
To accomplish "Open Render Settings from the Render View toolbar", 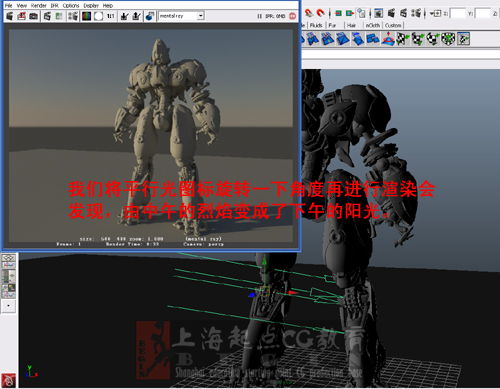I will click(x=73, y=16).
